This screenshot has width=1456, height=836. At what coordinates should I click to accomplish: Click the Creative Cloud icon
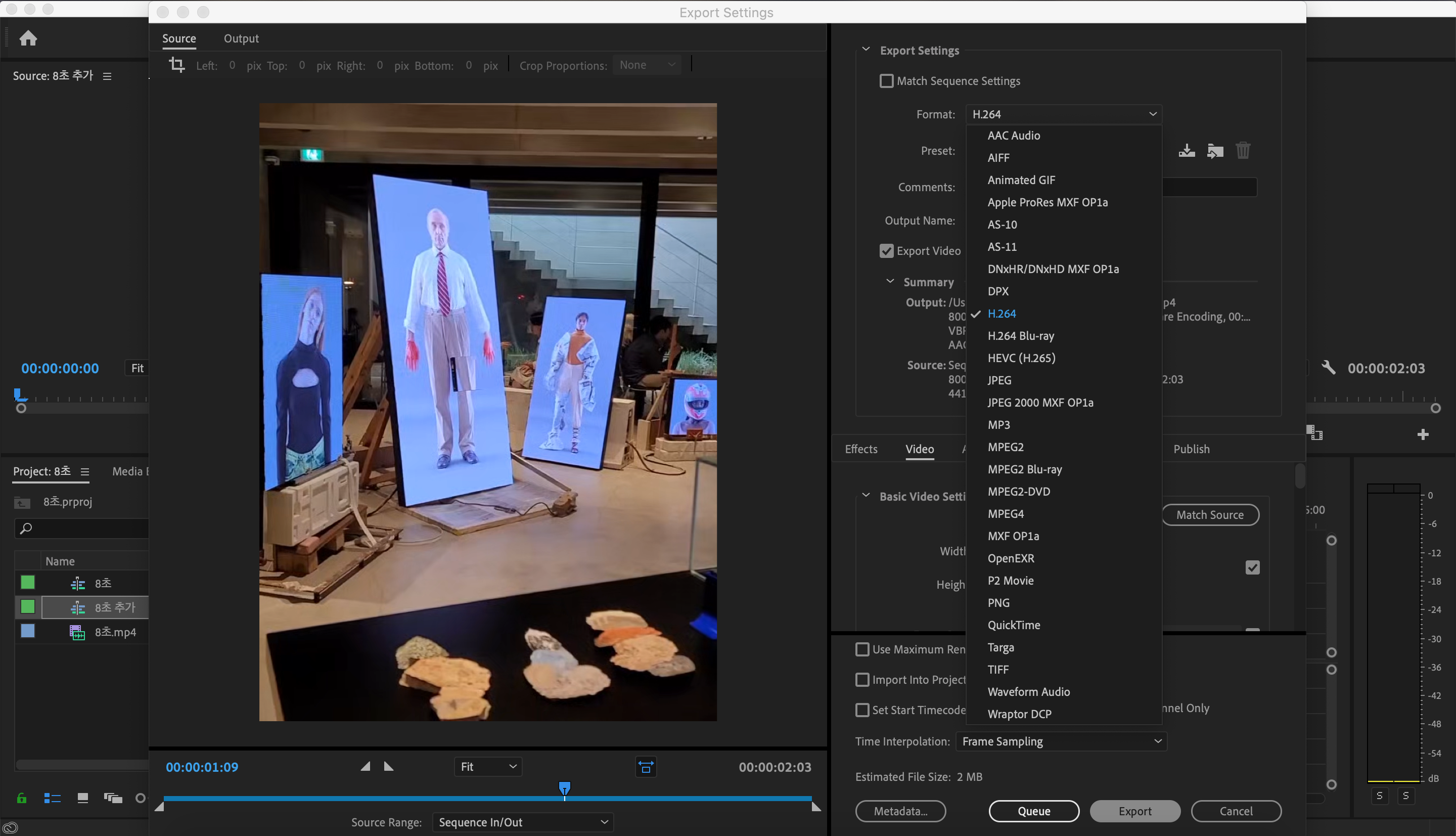(x=10, y=827)
